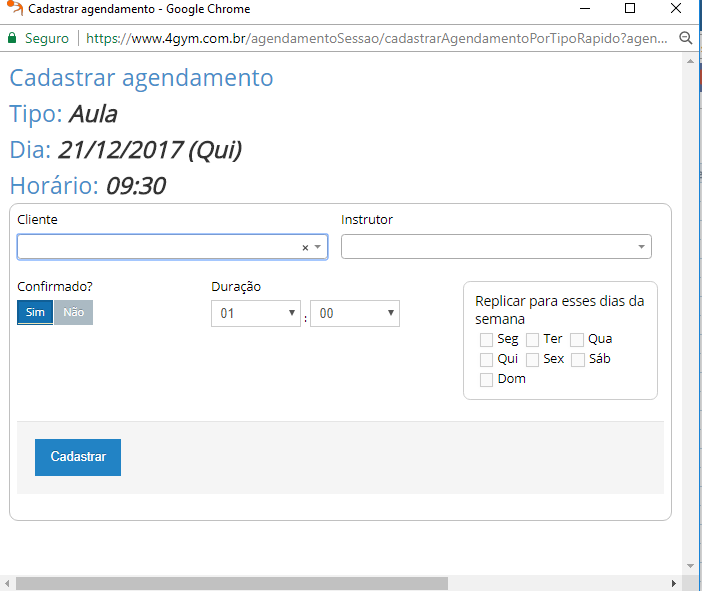Set Confirmado to Sim
Image resolution: width=702 pixels, height=591 pixels.
35,312
